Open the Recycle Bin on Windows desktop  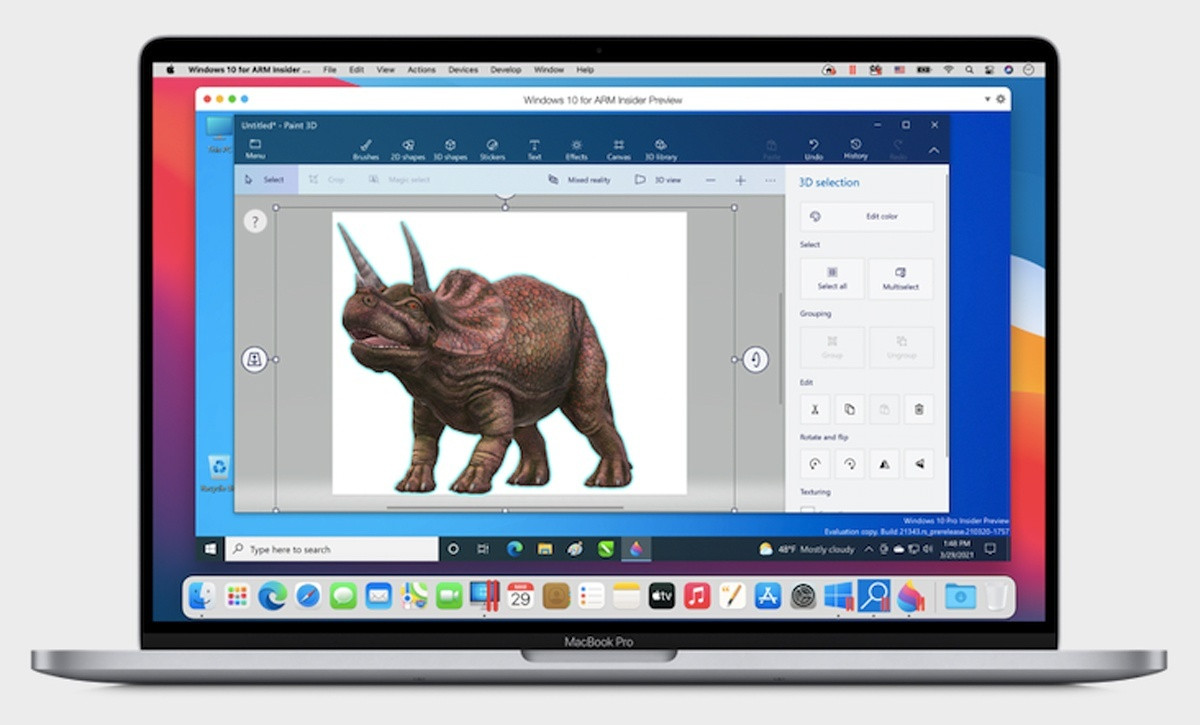pyautogui.click(x=219, y=472)
